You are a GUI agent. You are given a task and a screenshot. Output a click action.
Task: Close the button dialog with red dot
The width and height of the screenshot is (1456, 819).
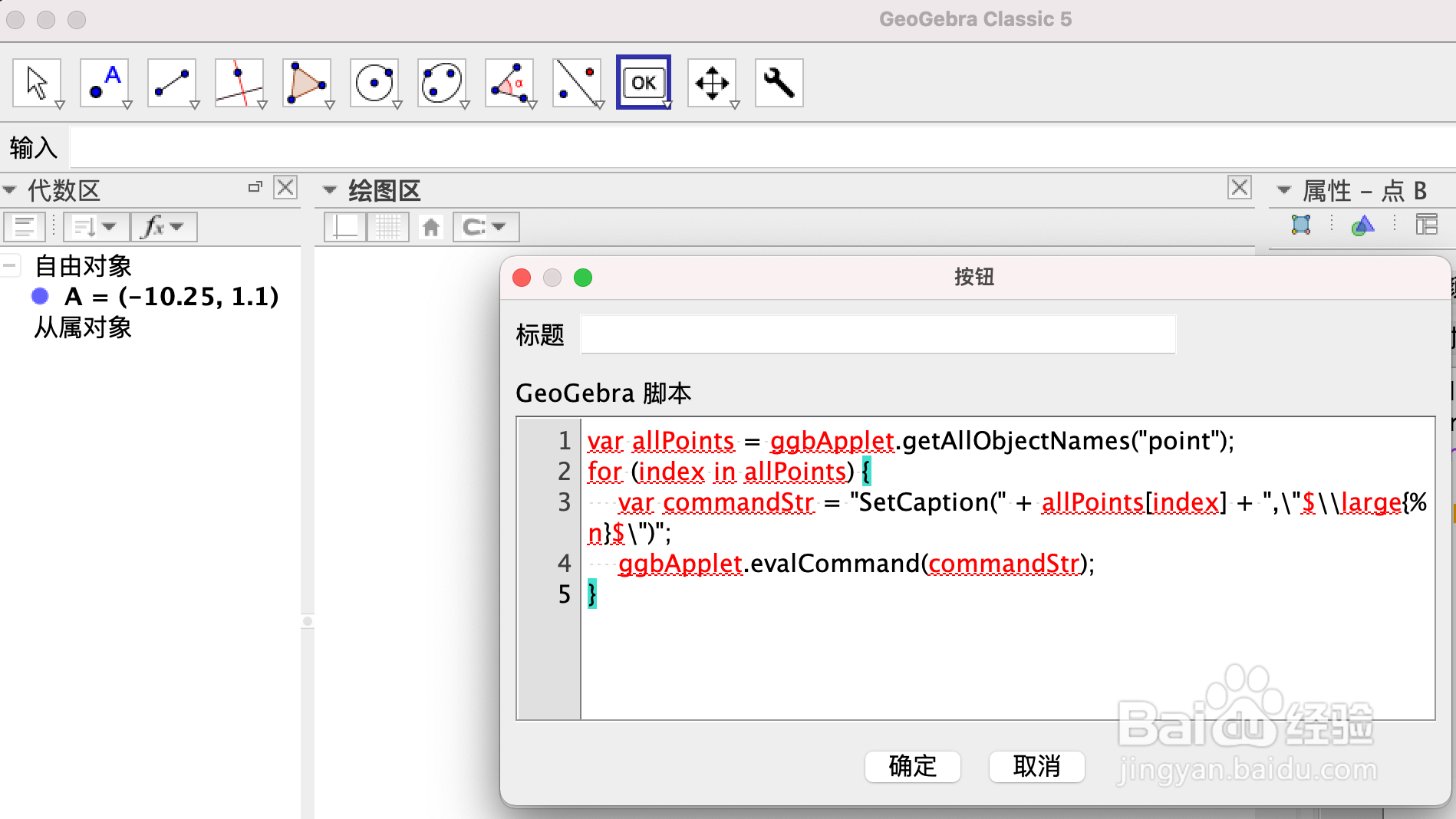(522, 278)
